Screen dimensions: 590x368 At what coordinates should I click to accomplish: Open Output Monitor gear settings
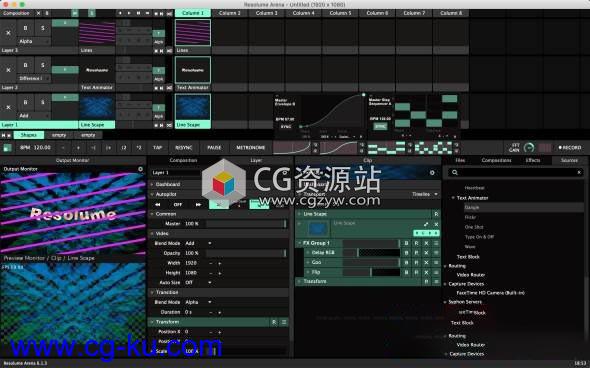pos(140,169)
